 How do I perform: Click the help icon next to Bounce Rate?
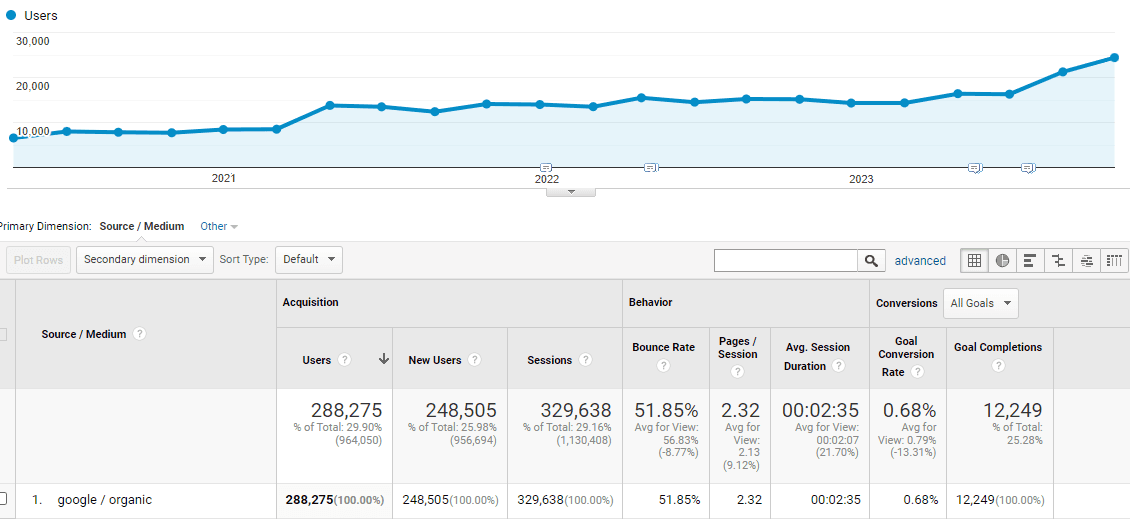pos(663,367)
